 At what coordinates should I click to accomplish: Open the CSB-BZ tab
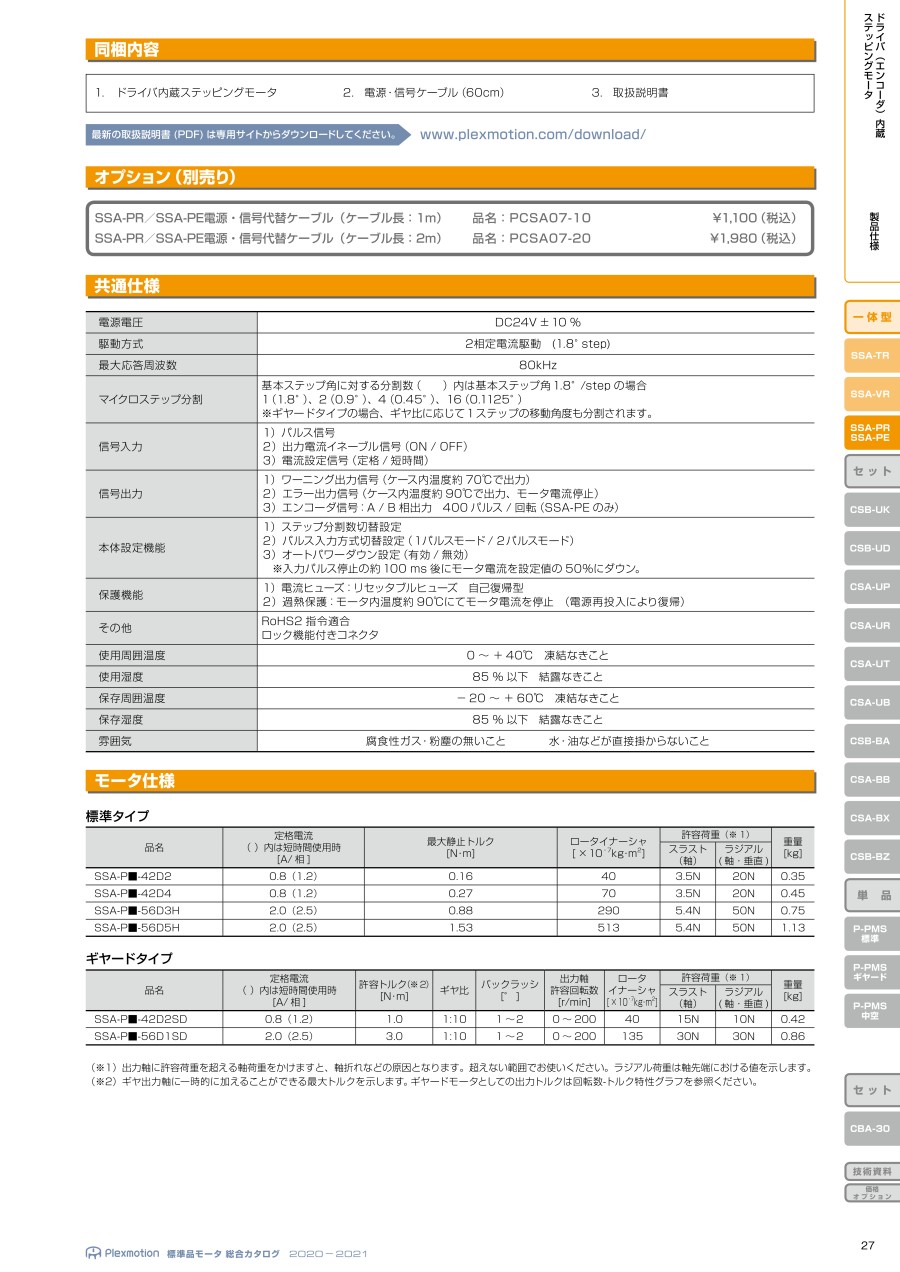coord(870,856)
